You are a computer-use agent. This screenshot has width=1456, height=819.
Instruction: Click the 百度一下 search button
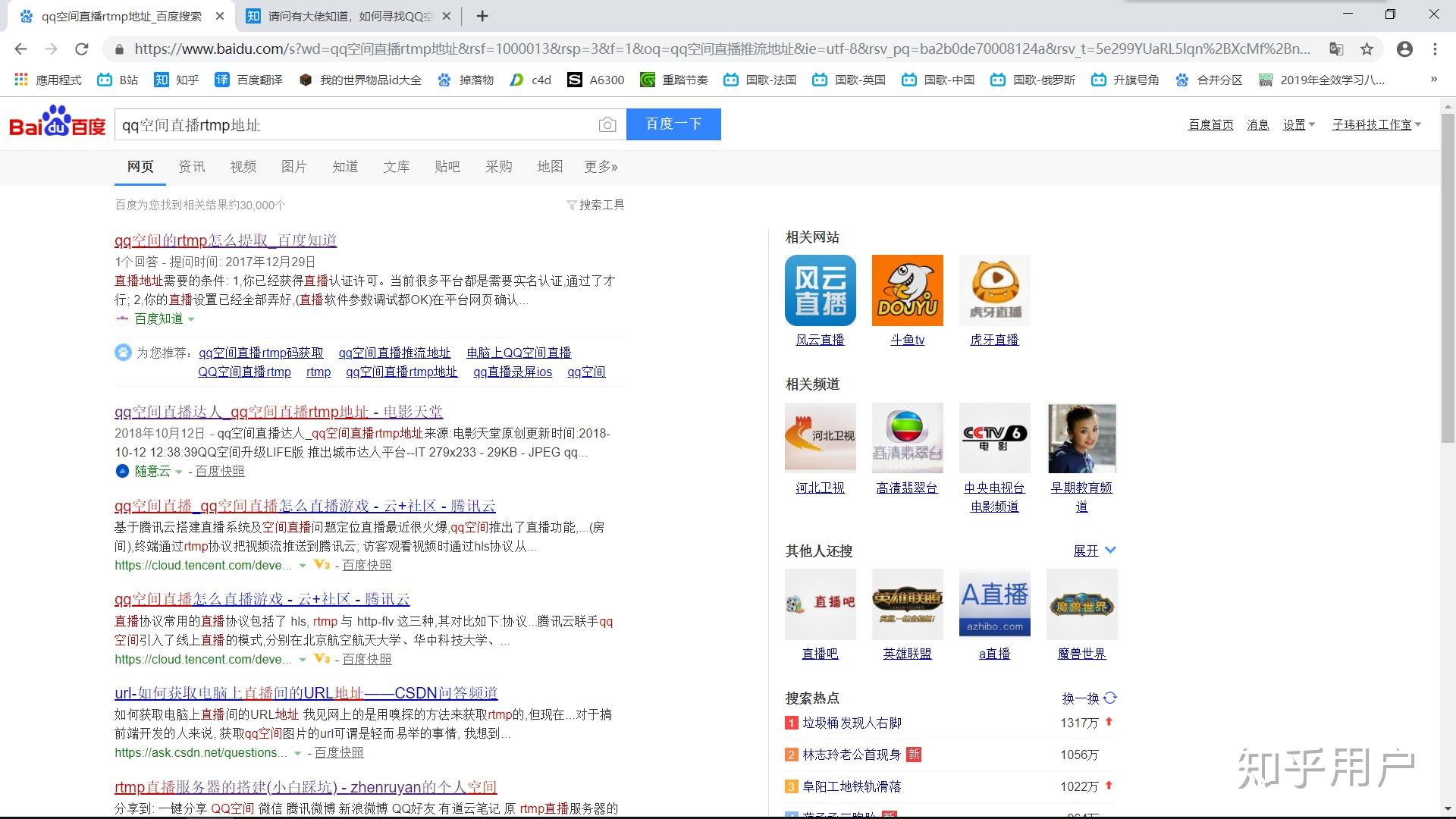point(673,124)
